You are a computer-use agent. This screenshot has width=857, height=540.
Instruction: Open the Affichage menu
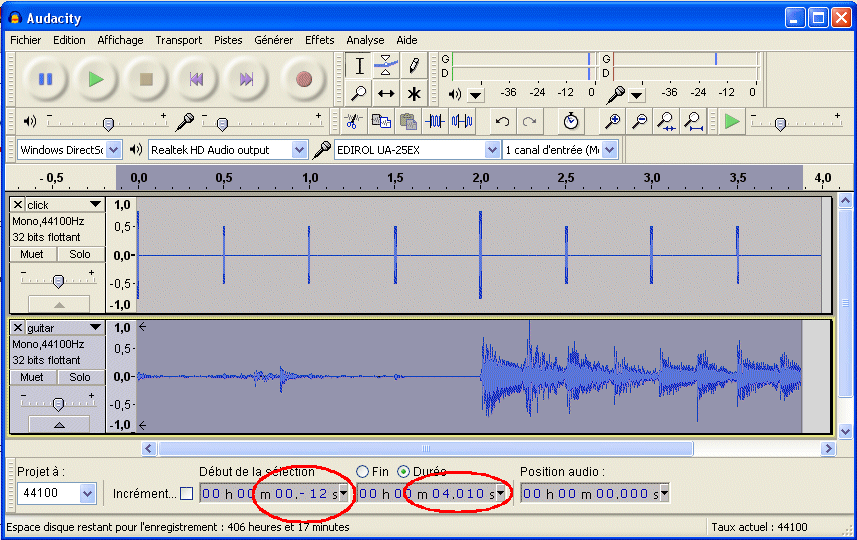(120, 40)
